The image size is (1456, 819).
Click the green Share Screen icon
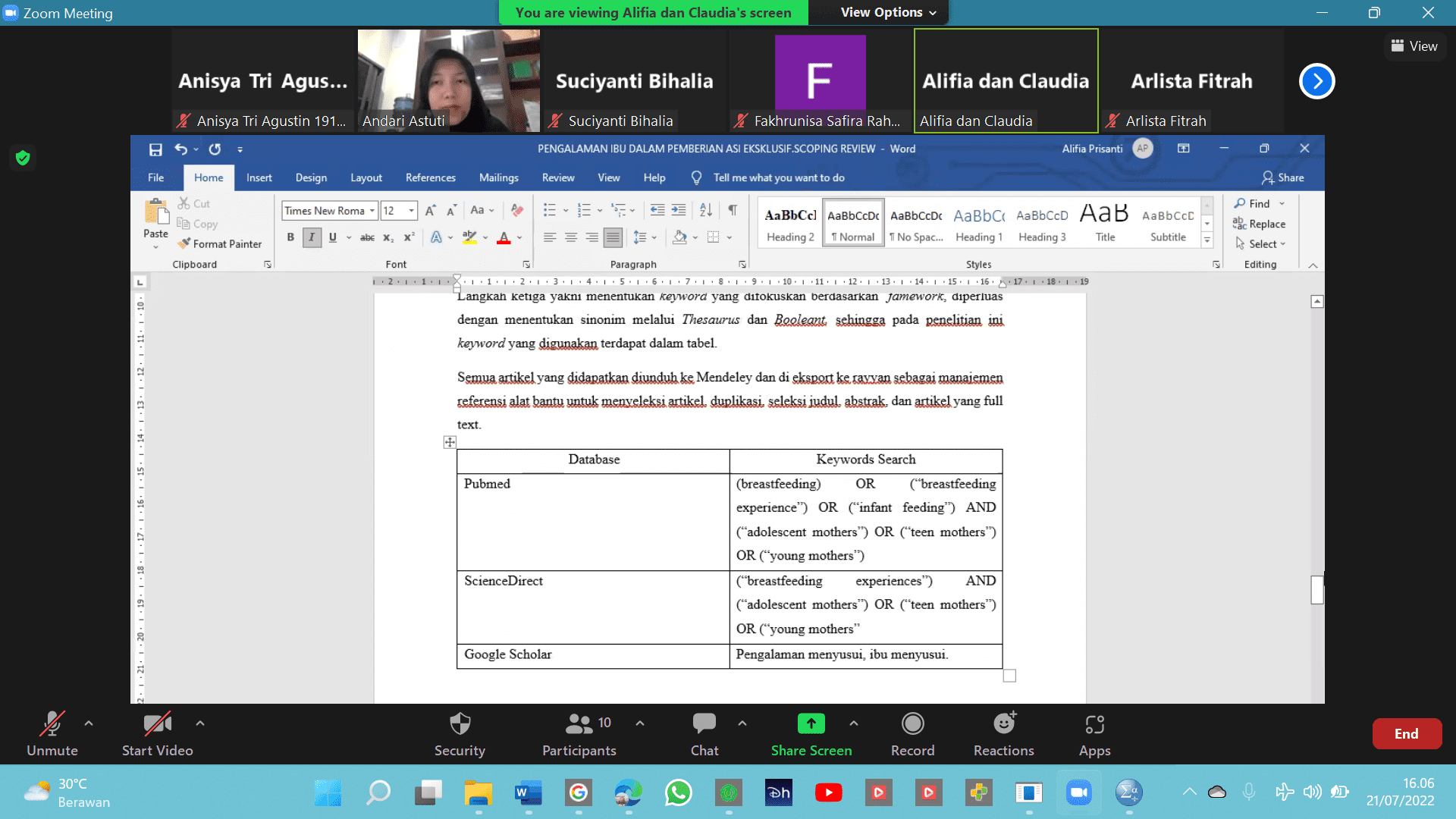click(x=811, y=724)
